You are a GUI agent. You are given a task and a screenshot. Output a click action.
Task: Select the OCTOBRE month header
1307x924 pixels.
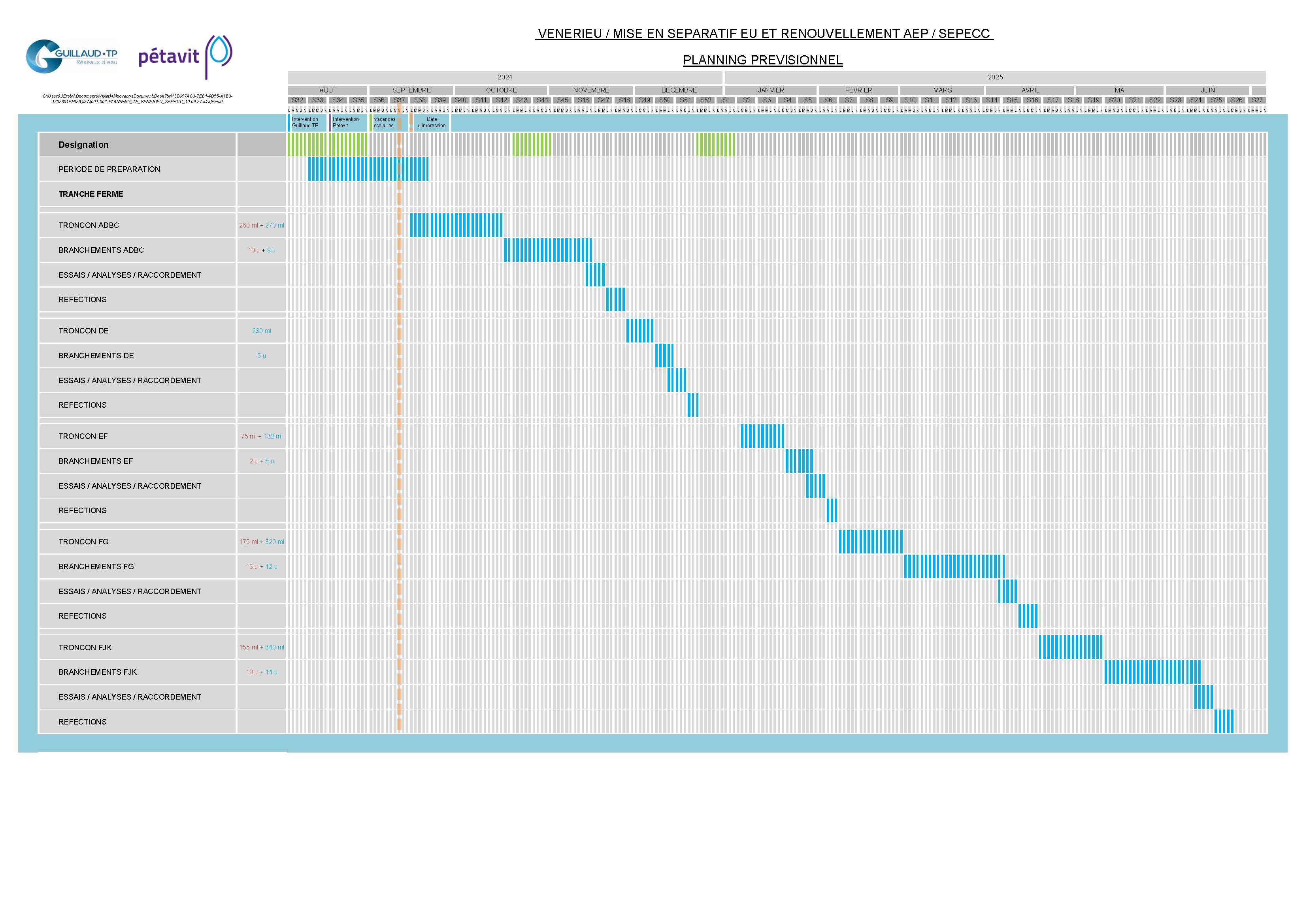(501, 90)
